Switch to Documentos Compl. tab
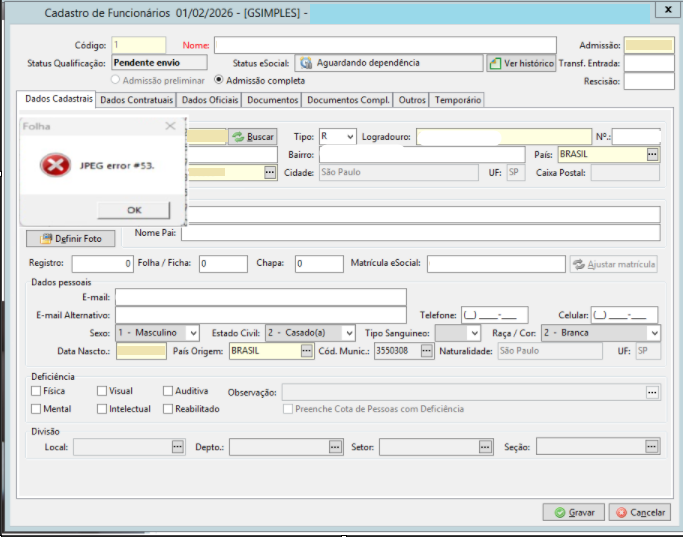Viewport: 683px width, 537px height. coord(348,100)
